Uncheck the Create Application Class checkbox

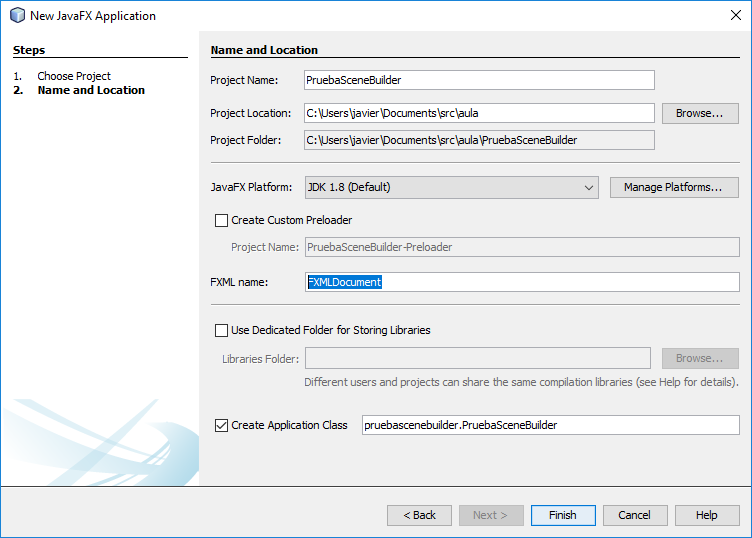pyautogui.click(x=222, y=425)
